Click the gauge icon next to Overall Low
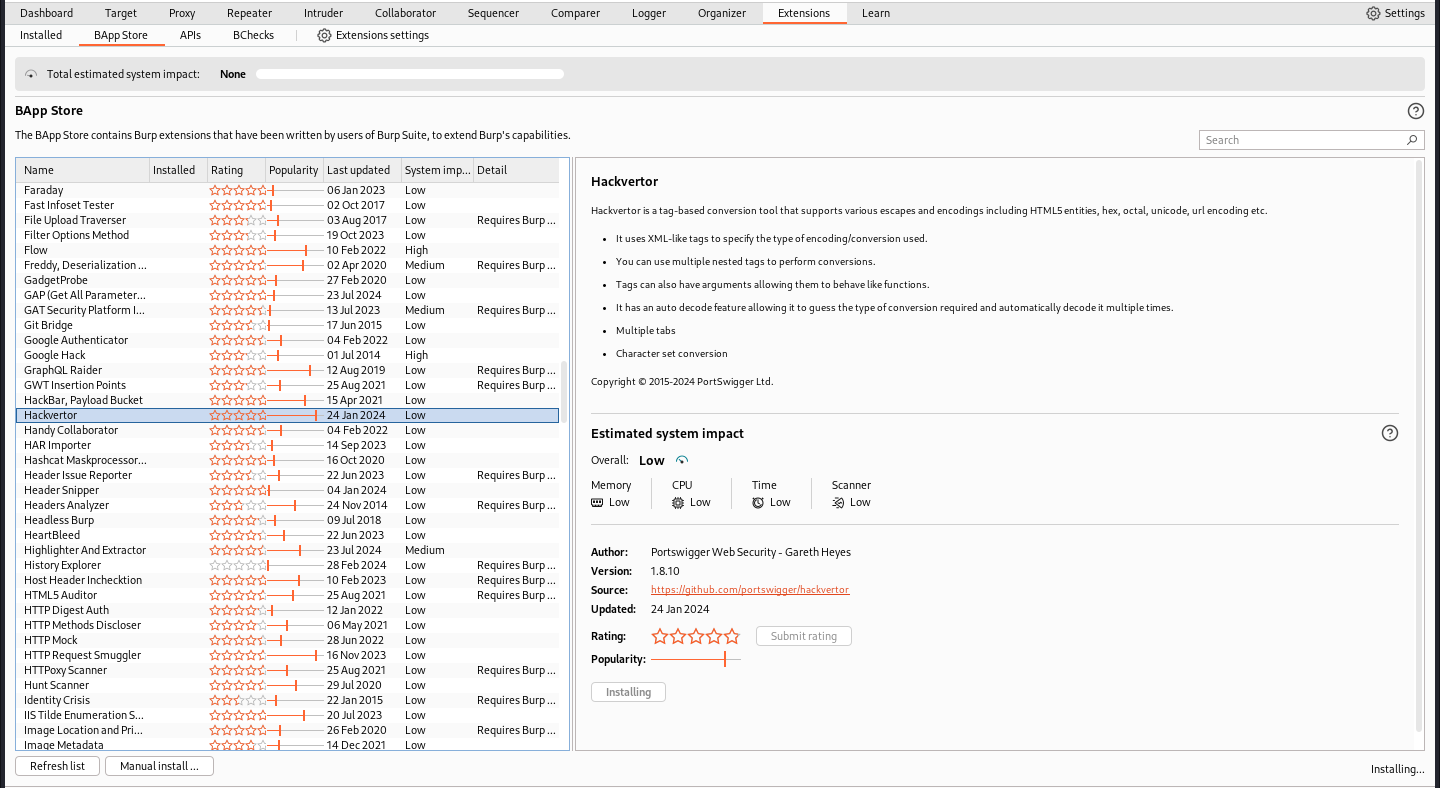Viewport: 1440px width, 788px height. [682, 460]
